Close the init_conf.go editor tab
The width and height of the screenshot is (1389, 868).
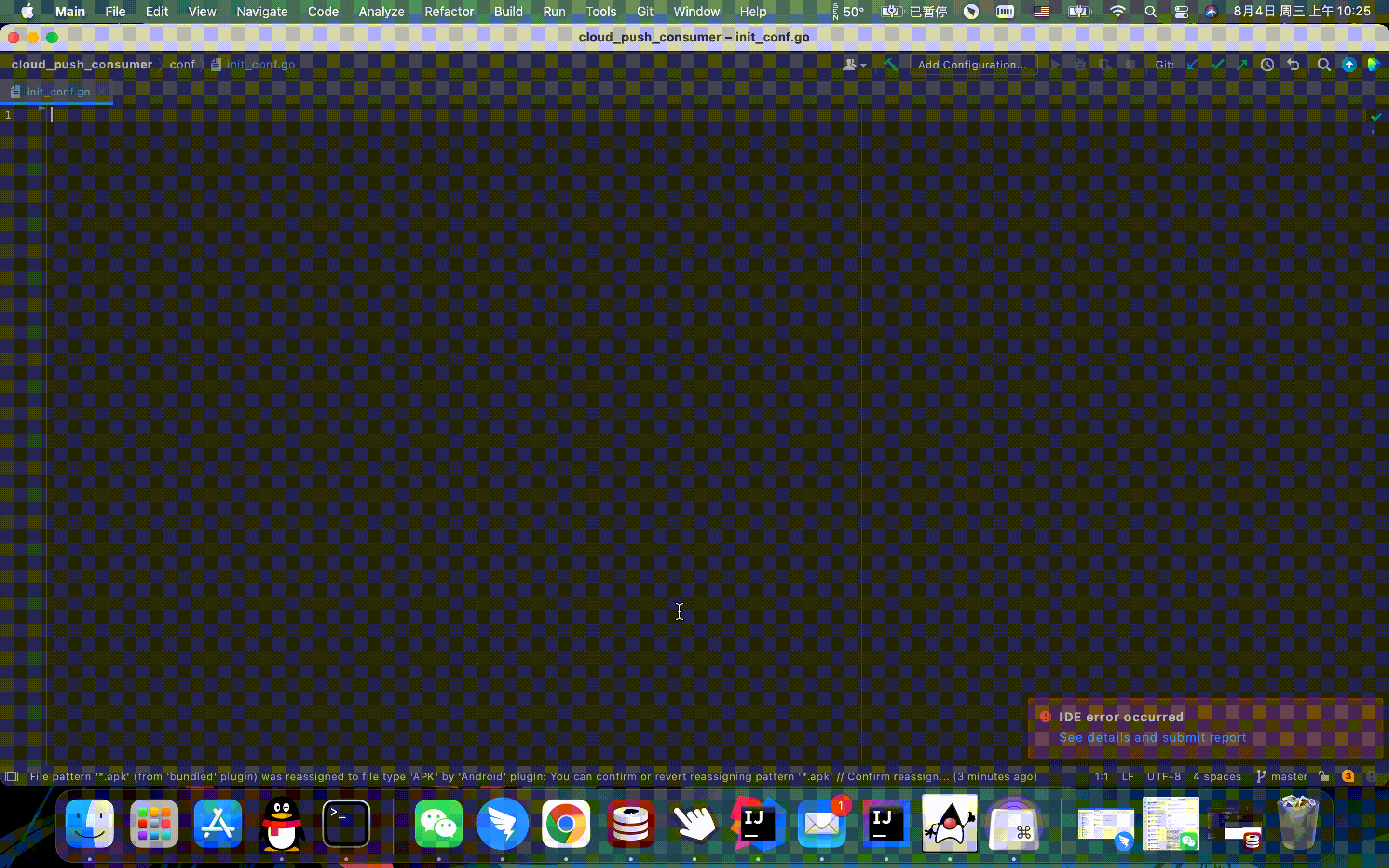point(101,91)
